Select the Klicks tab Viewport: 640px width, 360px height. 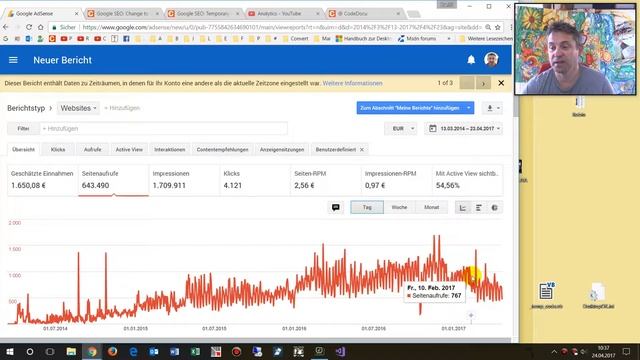pyautogui.click(x=58, y=149)
